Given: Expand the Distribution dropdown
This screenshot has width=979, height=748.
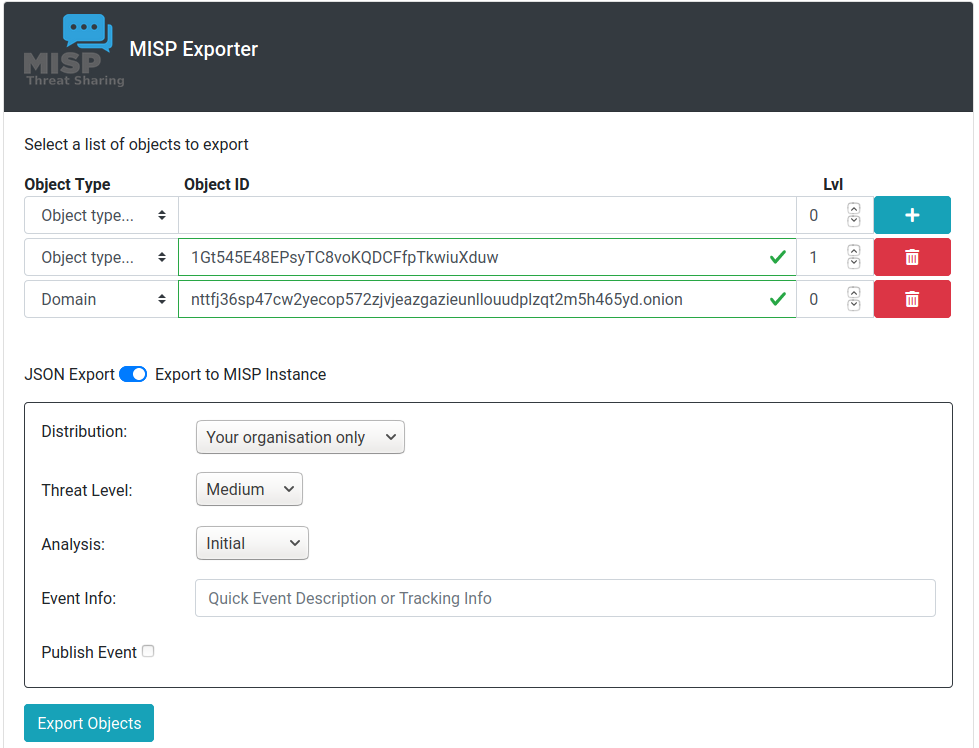Looking at the screenshot, I should [300, 437].
